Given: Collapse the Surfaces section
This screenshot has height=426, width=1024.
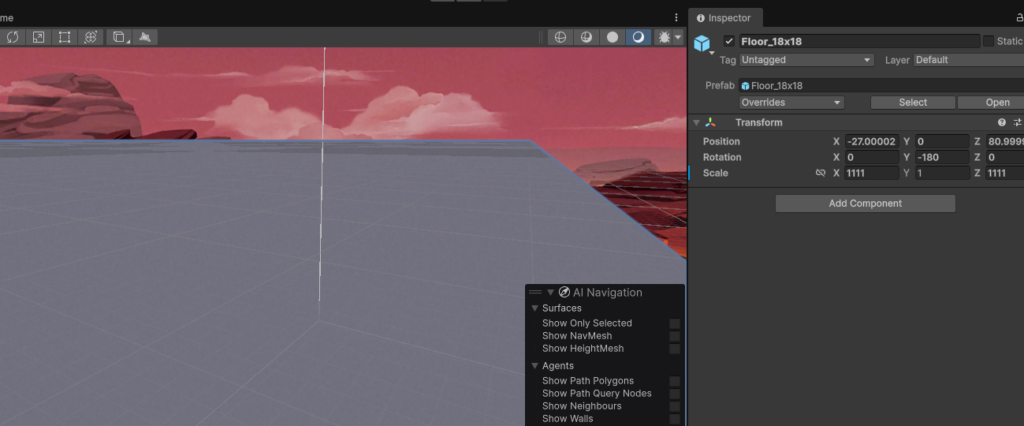Looking at the screenshot, I should click(534, 308).
